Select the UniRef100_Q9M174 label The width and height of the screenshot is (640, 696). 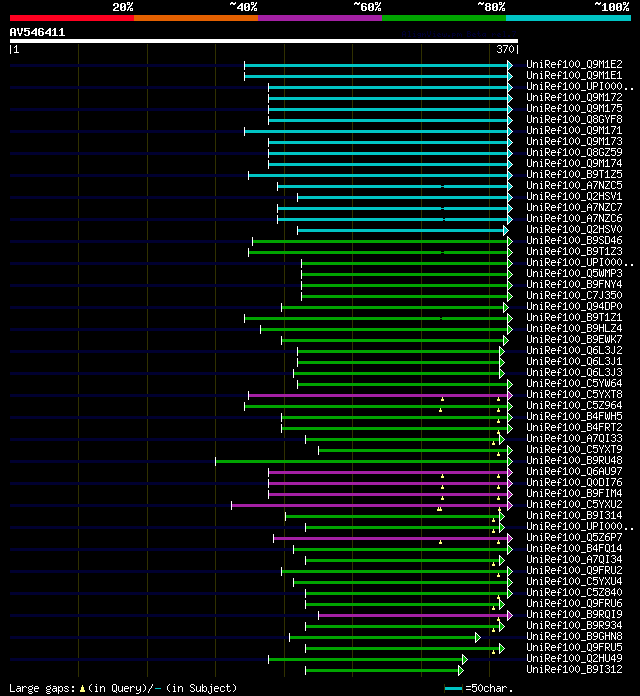tap(574, 164)
